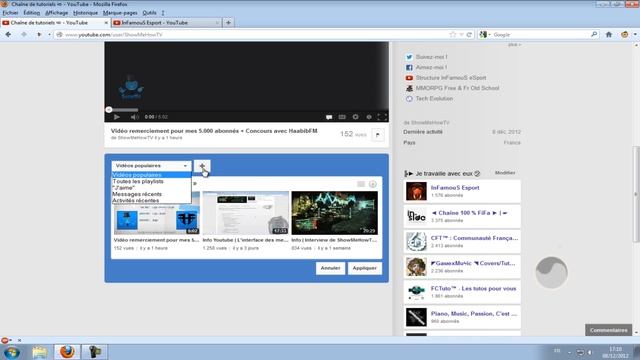
Task: Click the system tray volume icon
Action: 590,352
